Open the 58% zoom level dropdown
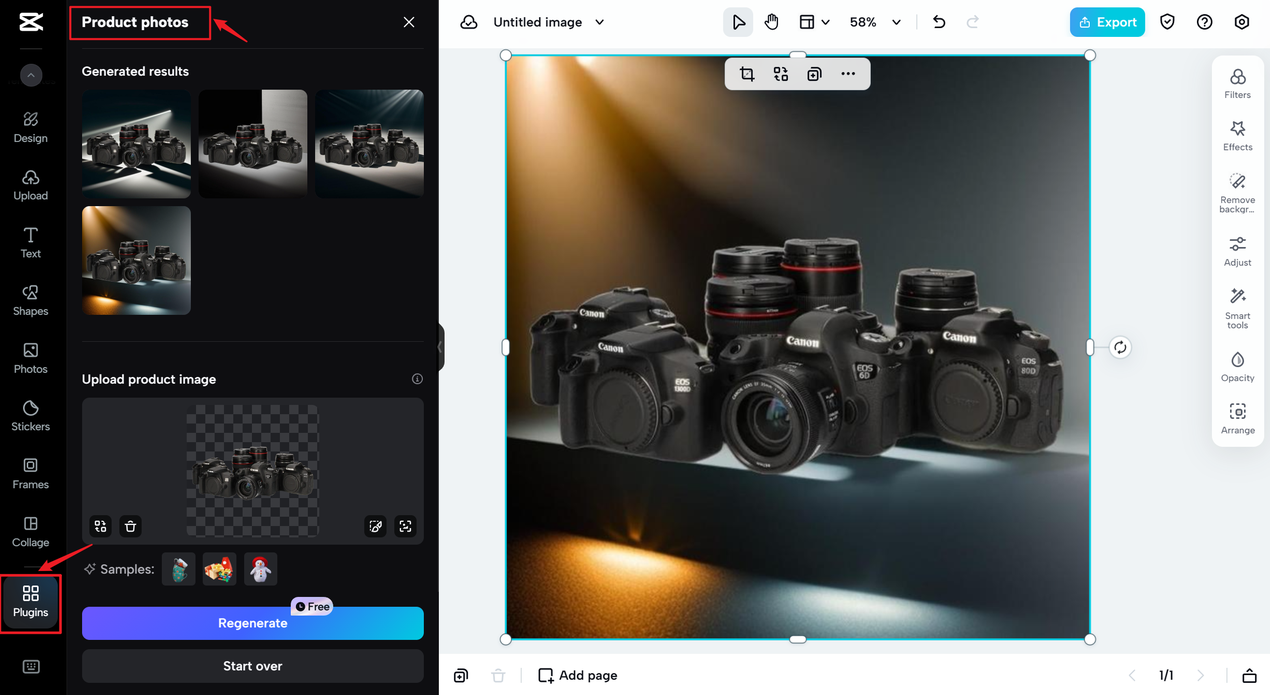This screenshot has width=1270, height=695. [x=875, y=22]
